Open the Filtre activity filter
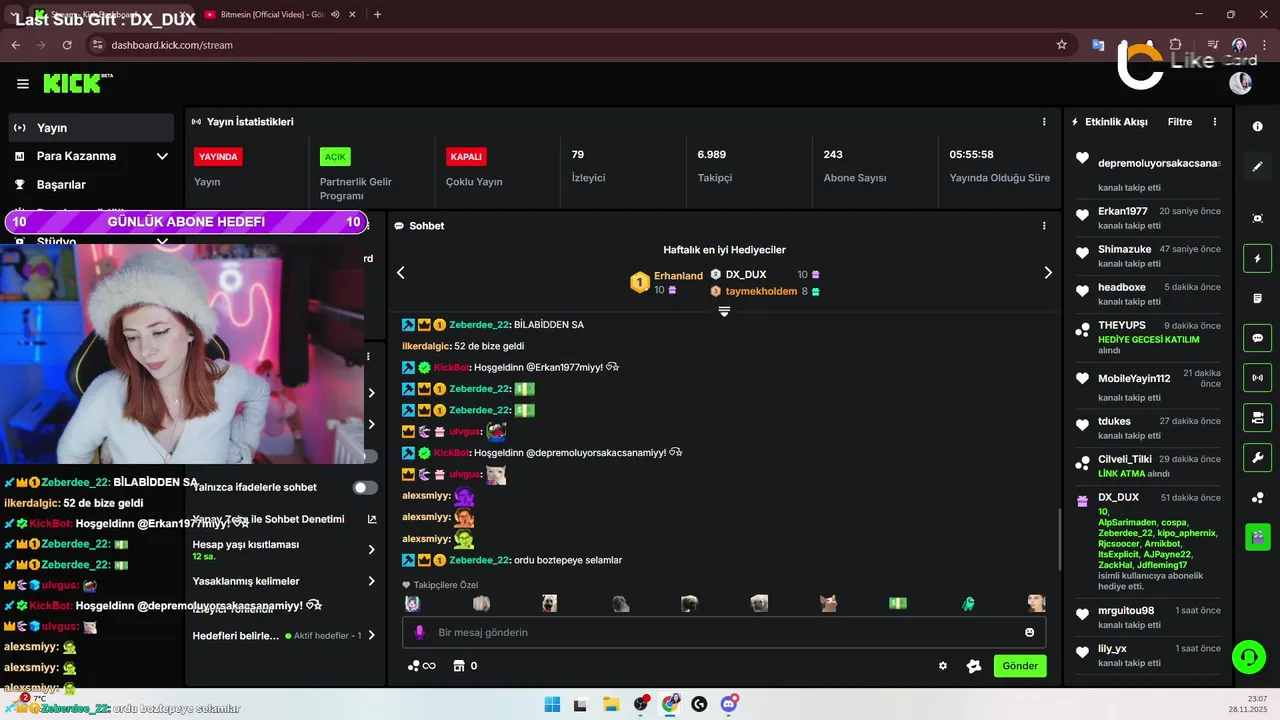 coord(1180,122)
